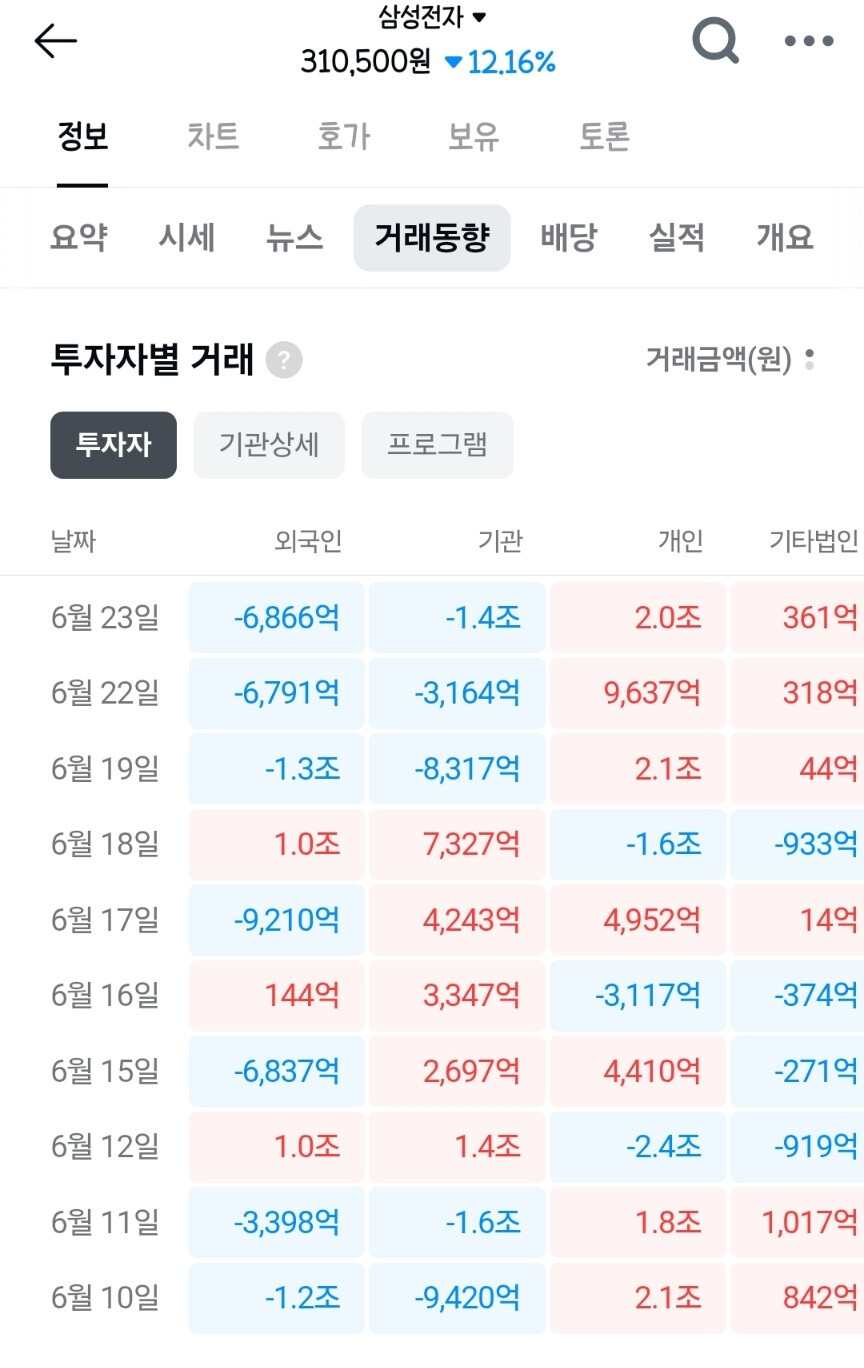This screenshot has width=864, height=1368.
Task: Select the 요약 sub-tab
Action: [78, 238]
